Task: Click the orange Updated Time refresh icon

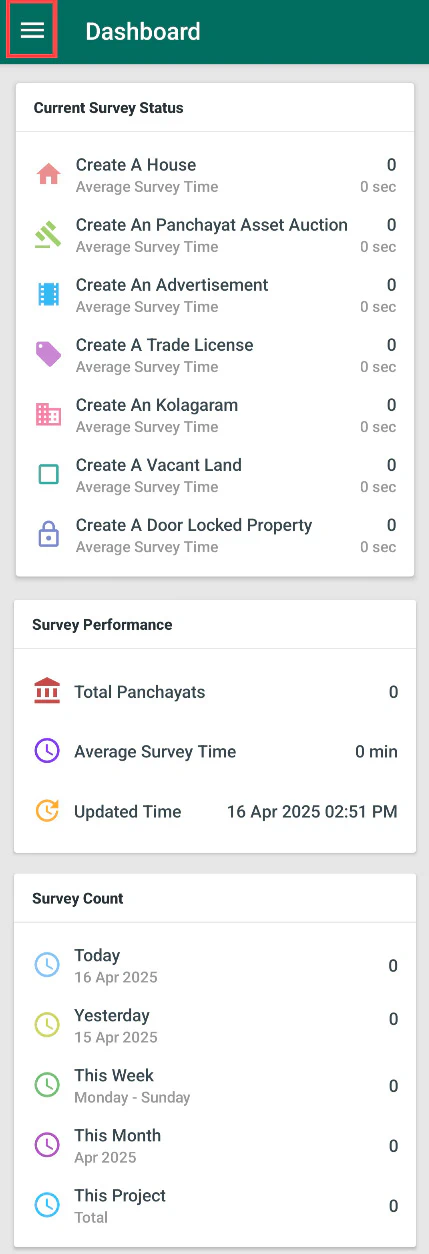Action: (x=47, y=811)
